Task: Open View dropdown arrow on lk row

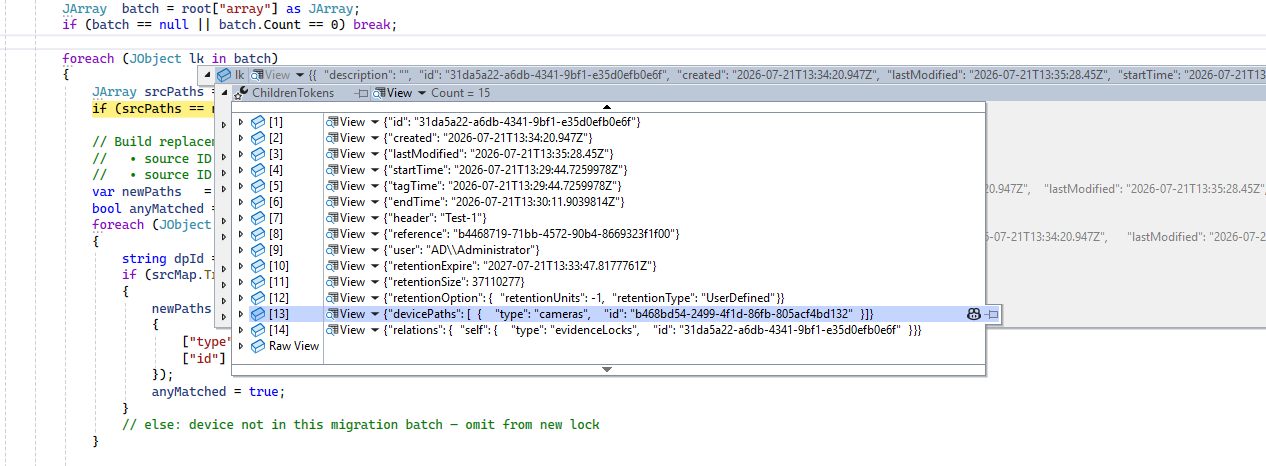Action: click(x=299, y=75)
